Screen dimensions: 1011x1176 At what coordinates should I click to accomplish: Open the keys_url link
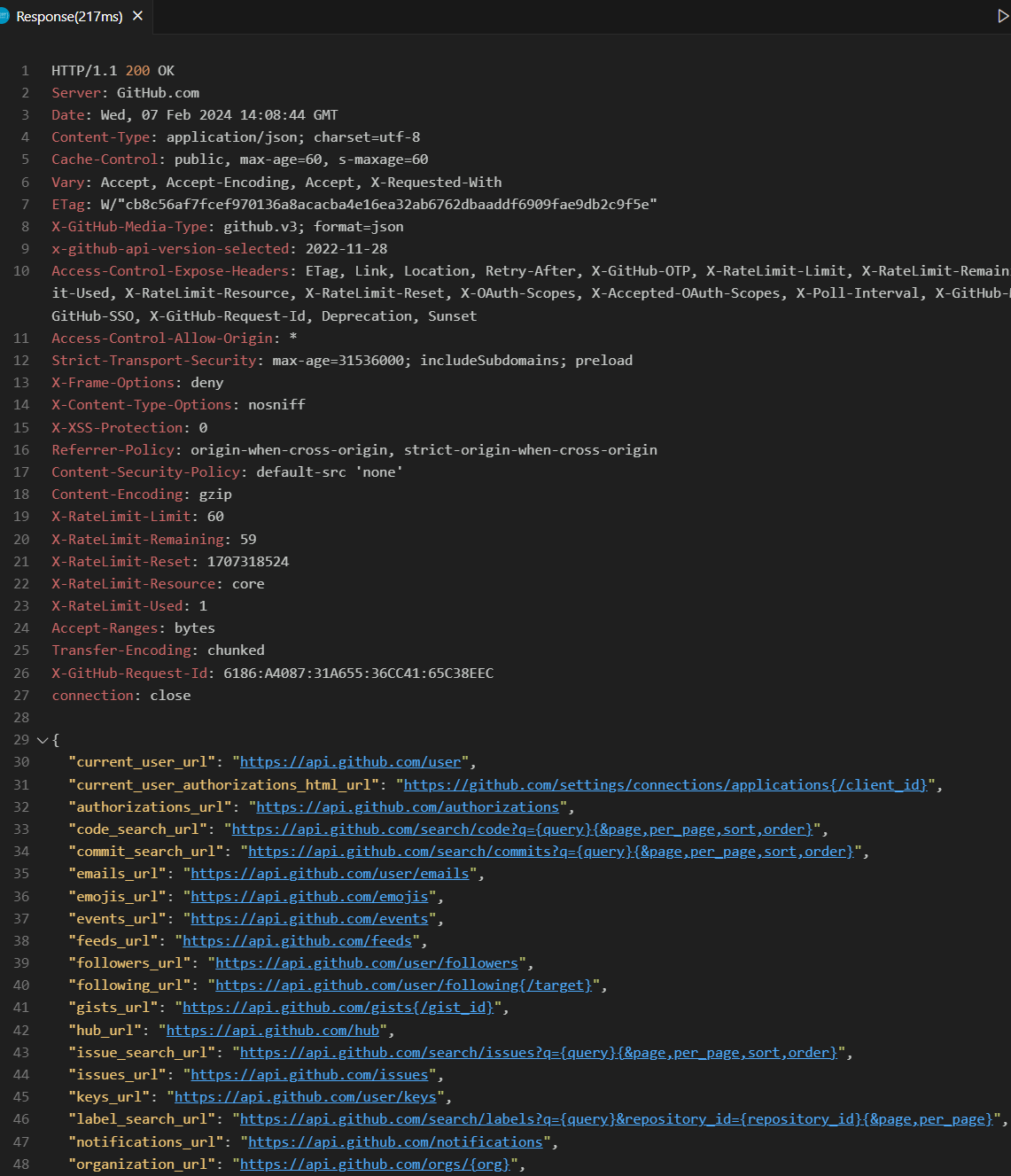(306, 1097)
